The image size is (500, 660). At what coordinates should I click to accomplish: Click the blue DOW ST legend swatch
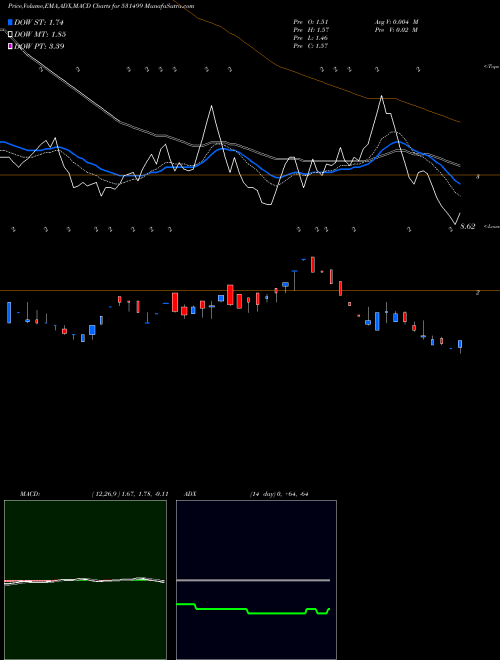tap(11, 22)
